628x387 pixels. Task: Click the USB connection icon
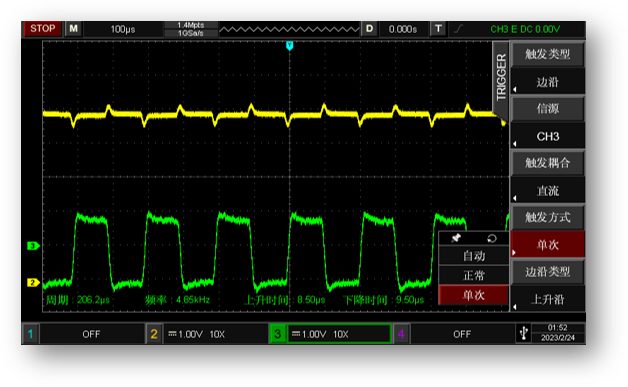(523, 333)
